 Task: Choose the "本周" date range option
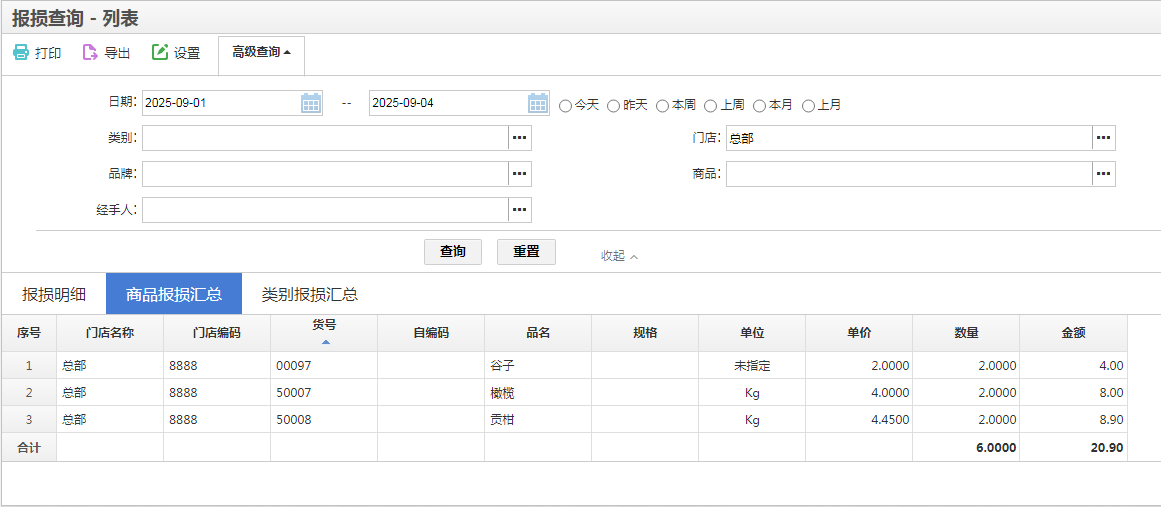click(x=663, y=105)
